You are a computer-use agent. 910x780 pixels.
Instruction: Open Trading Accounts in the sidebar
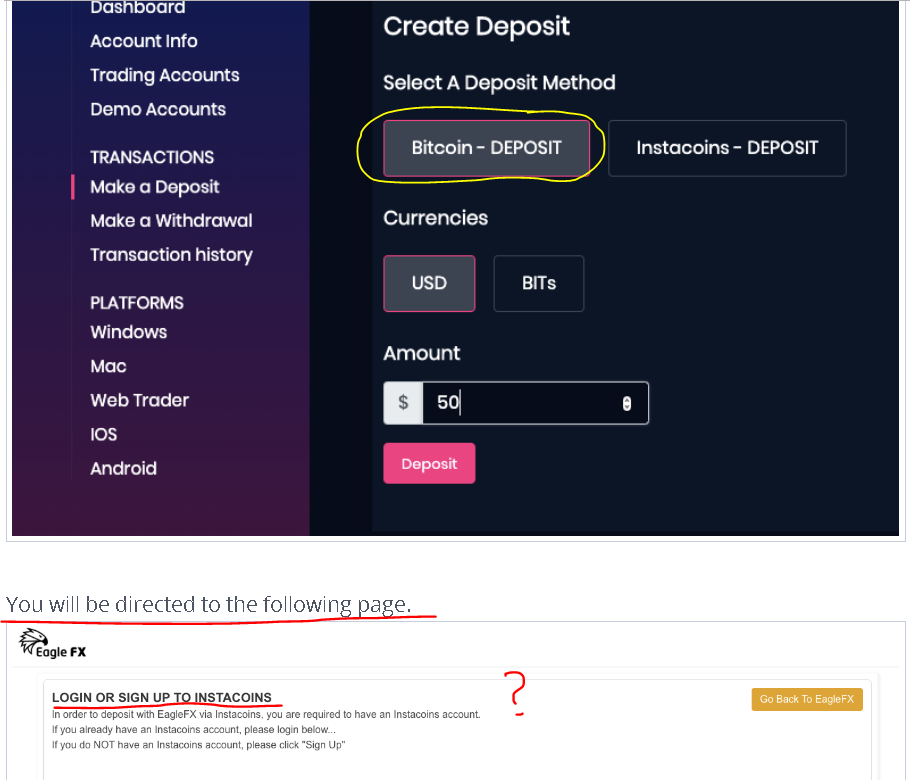point(164,75)
